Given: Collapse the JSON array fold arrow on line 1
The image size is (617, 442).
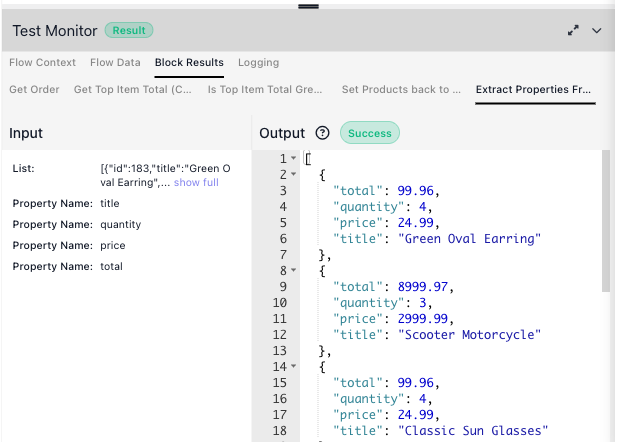Looking at the screenshot, I should click(294, 158).
